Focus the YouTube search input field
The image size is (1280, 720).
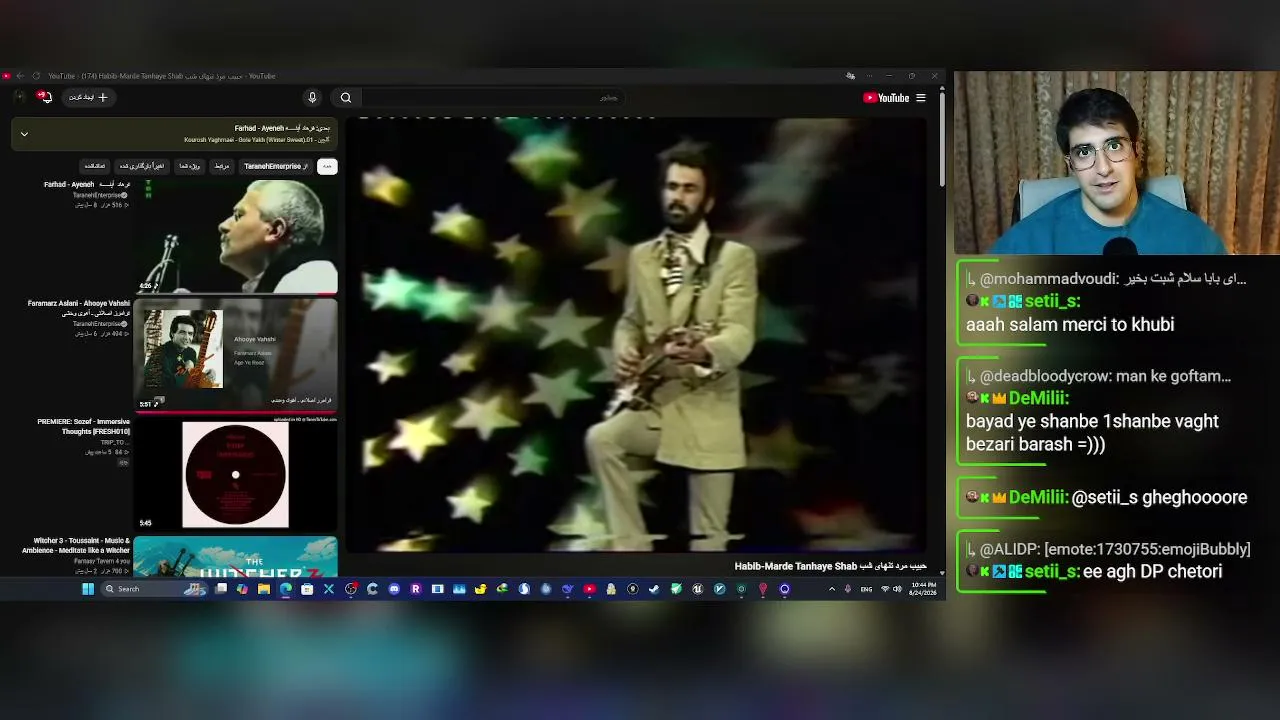(x=492, y=97)
